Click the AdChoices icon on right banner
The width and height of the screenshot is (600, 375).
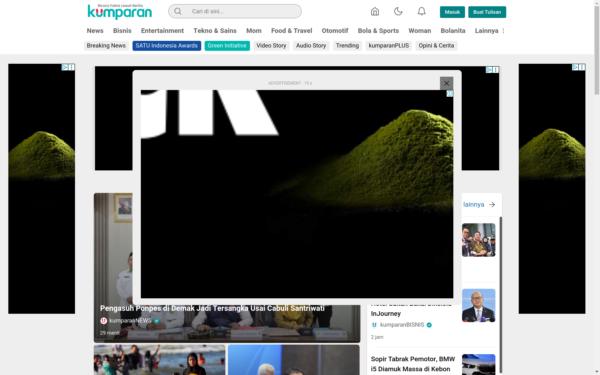tap(579, 67)
